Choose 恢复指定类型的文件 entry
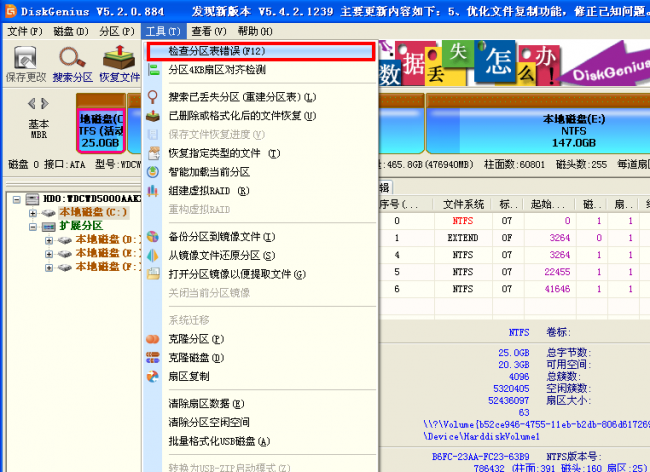 coord(261,153)
